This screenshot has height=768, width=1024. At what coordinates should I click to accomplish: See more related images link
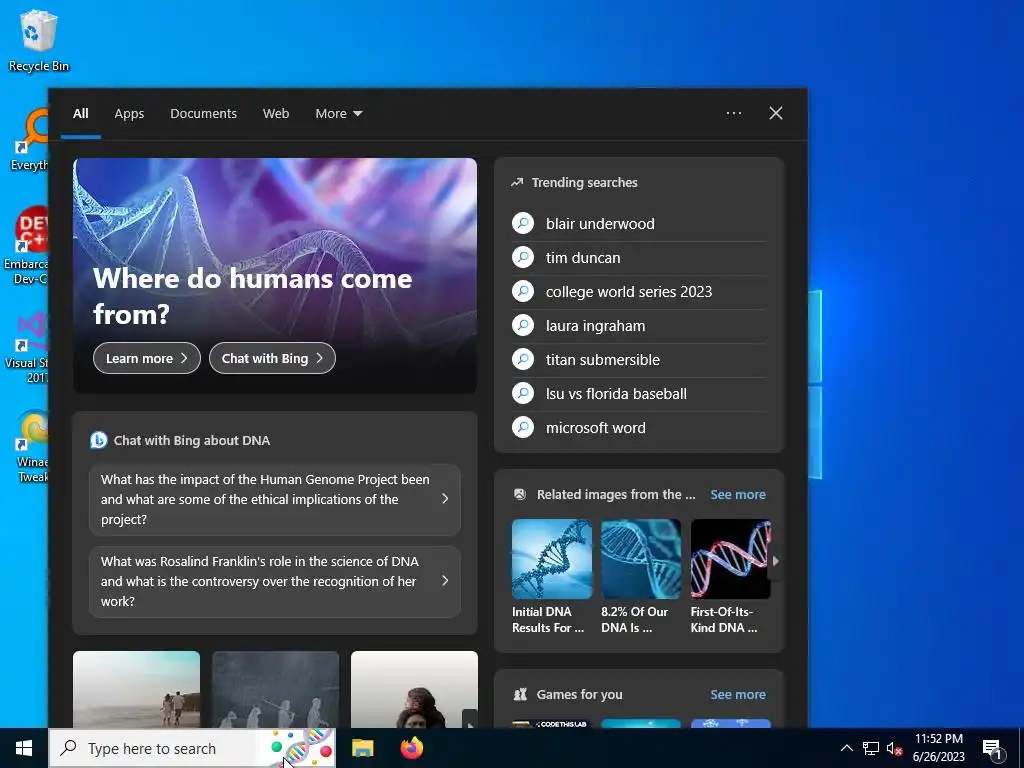[738, 494]
